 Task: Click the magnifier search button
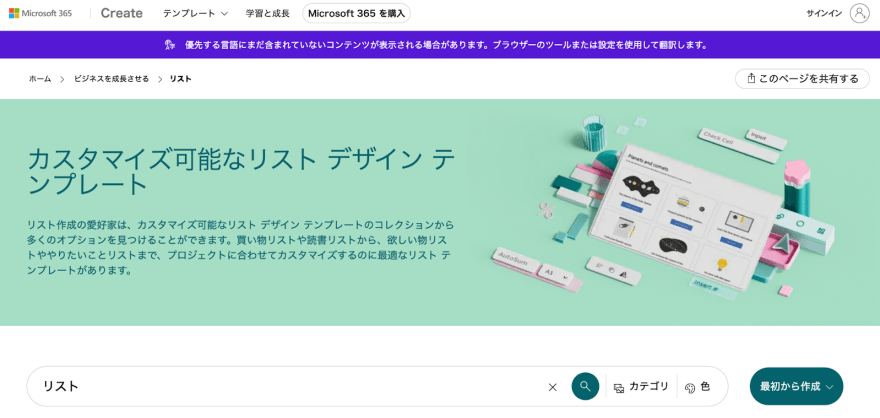[585, 386]
